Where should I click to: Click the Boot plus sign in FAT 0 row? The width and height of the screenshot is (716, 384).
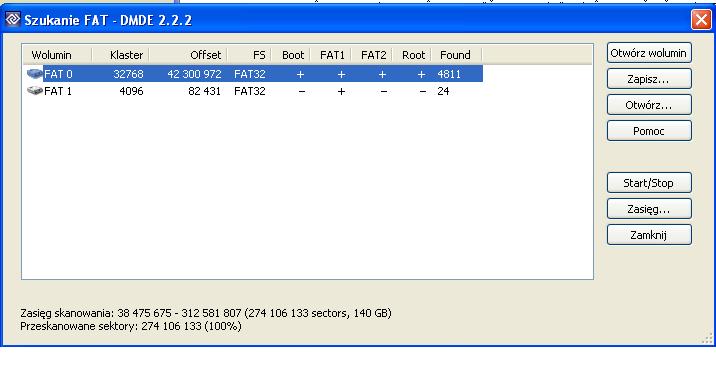pos(300,74)
